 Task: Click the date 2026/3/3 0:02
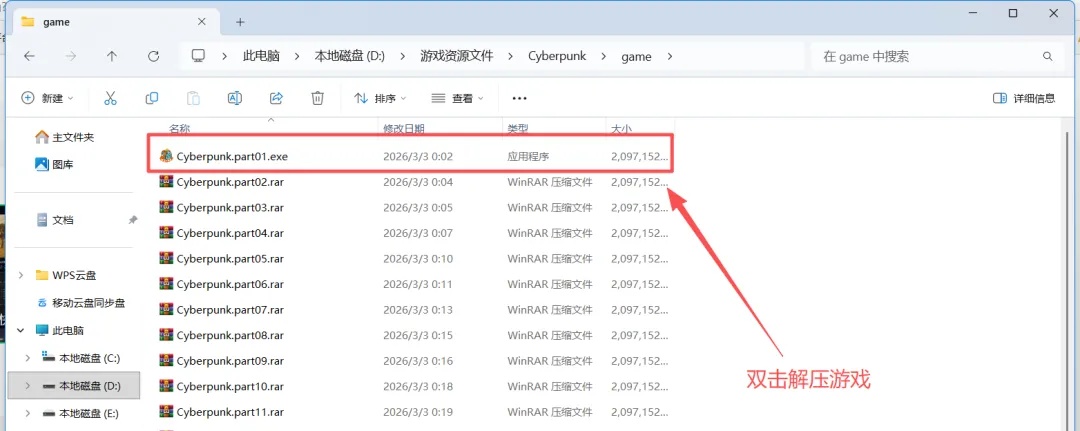tap(417, 156)
